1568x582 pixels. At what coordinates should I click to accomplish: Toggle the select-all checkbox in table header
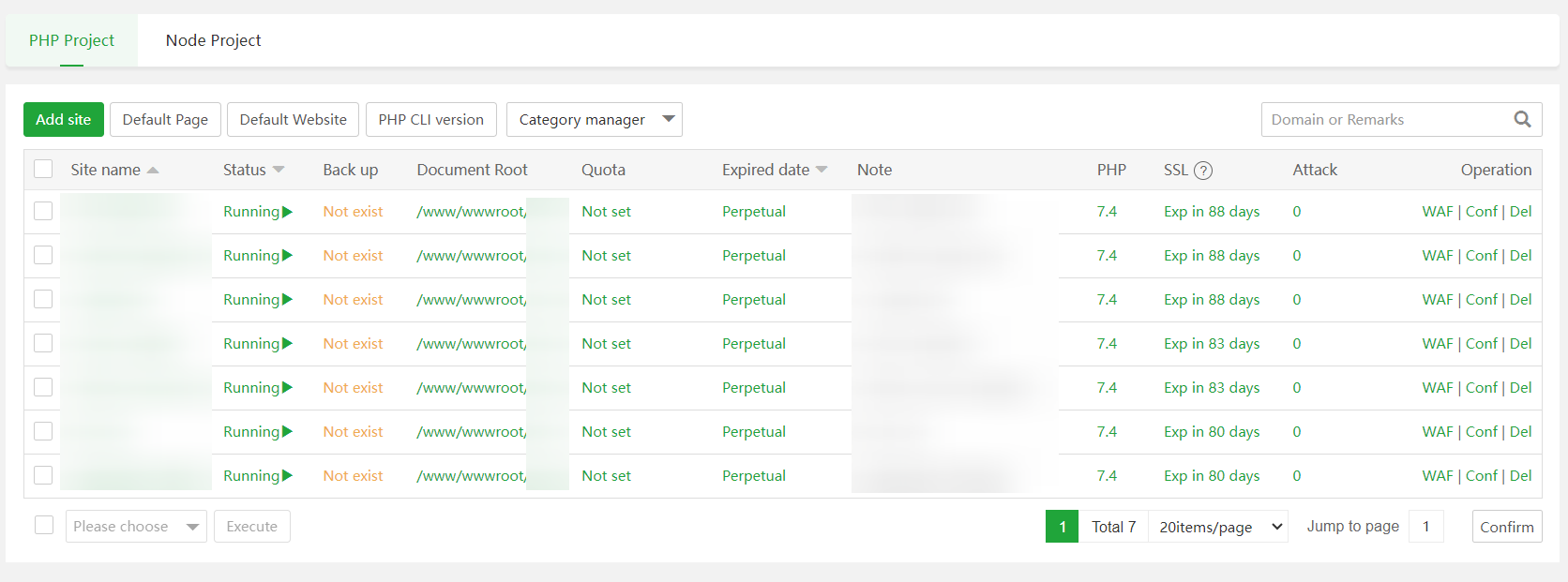(43, 169)
